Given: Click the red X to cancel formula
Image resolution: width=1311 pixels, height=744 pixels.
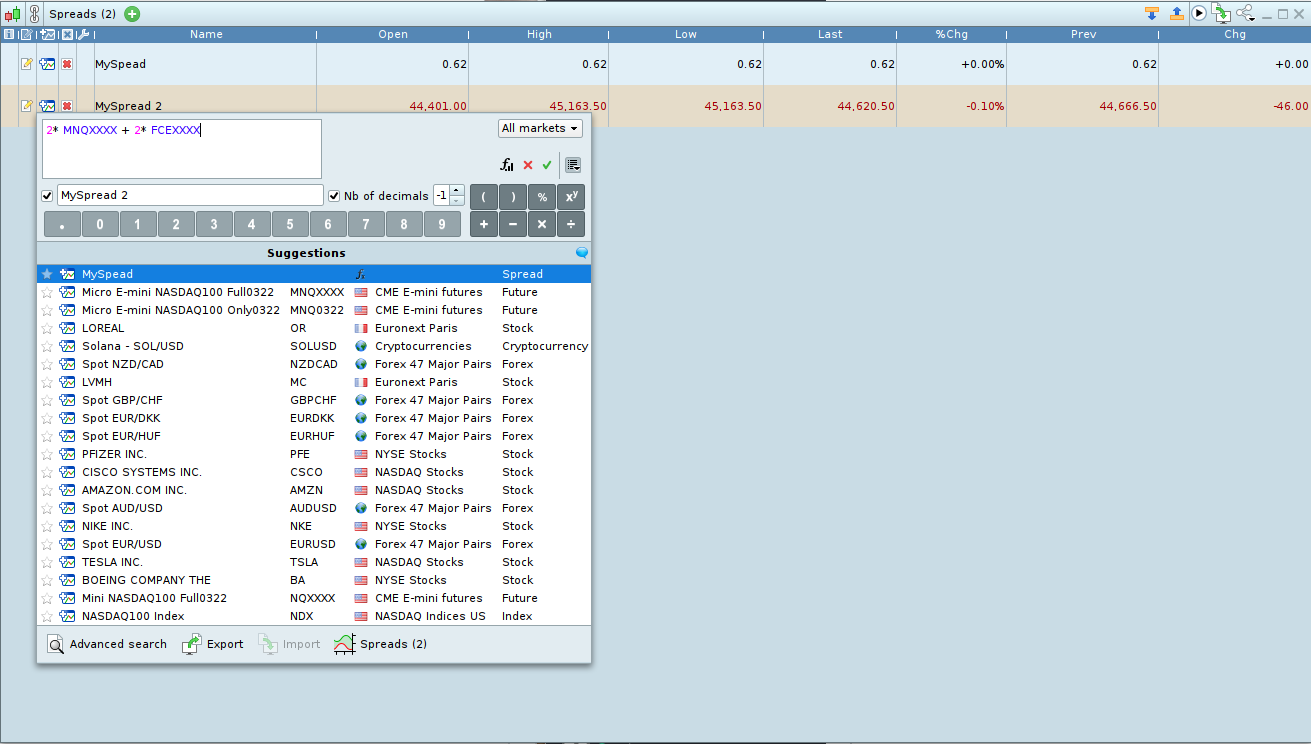Looking at the screenshot, I should (x=528, y=165).
